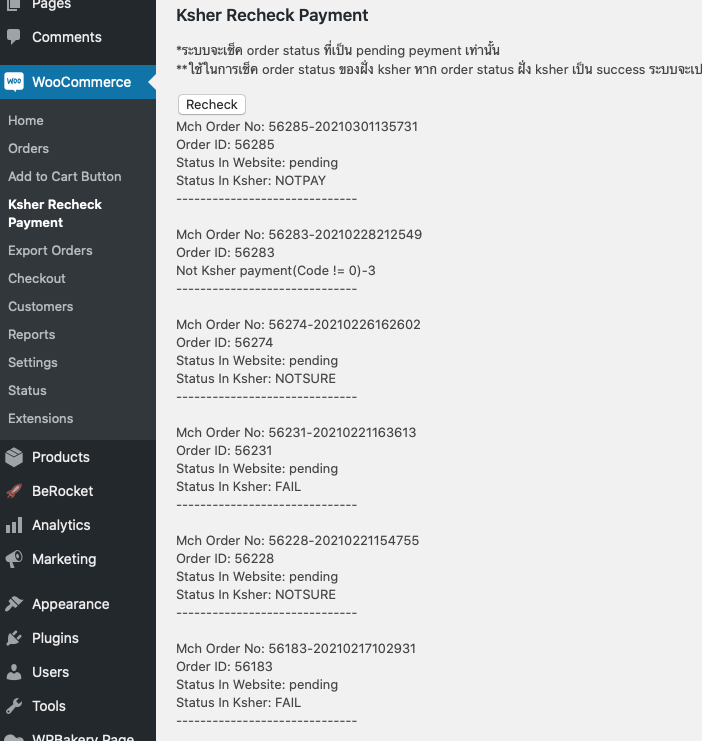
Task: Click Mch Order No 56231-20210221163613
Action: tap(296, 432)
